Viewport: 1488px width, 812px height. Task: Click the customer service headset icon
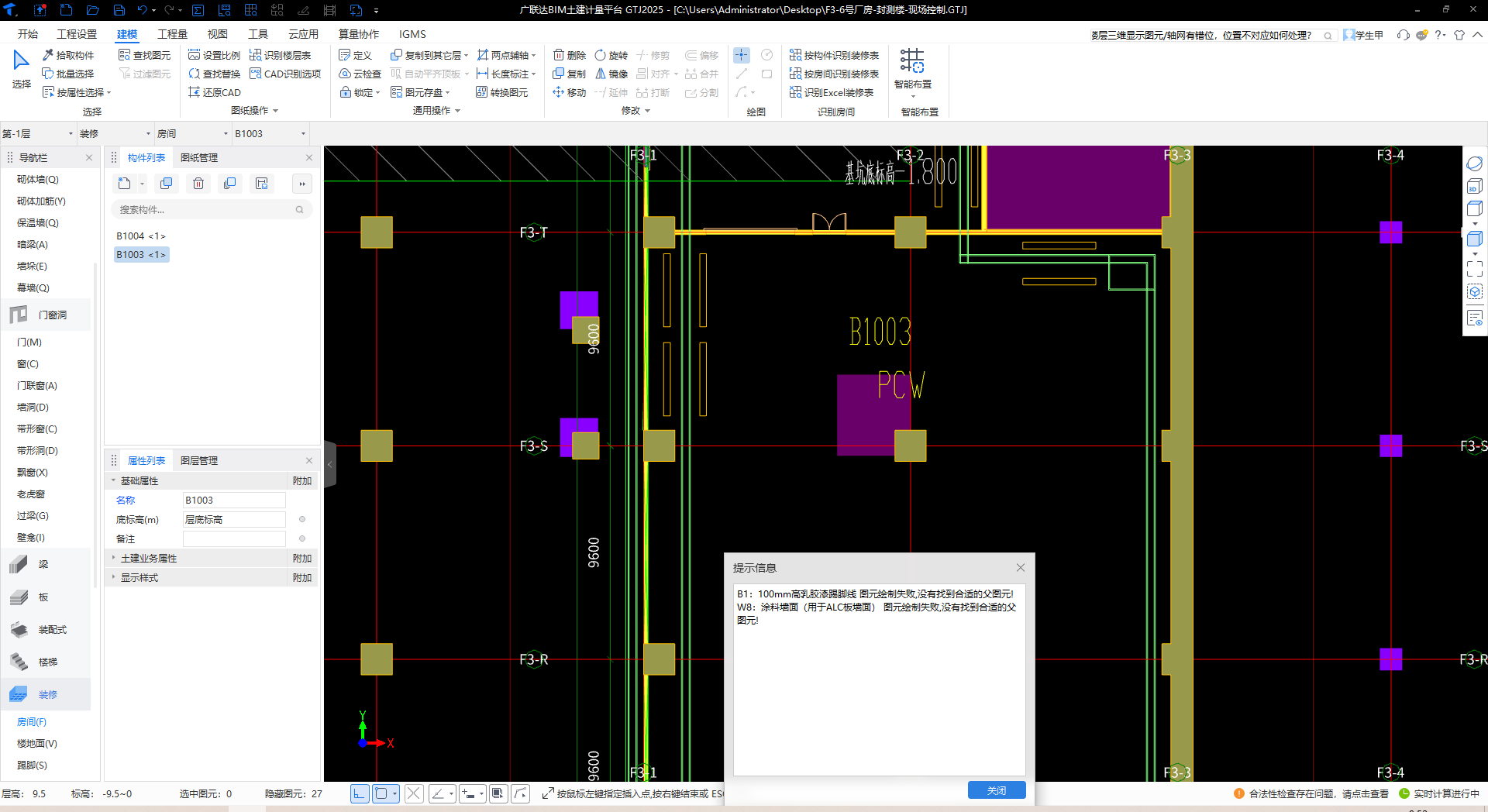click(1403, 35)
